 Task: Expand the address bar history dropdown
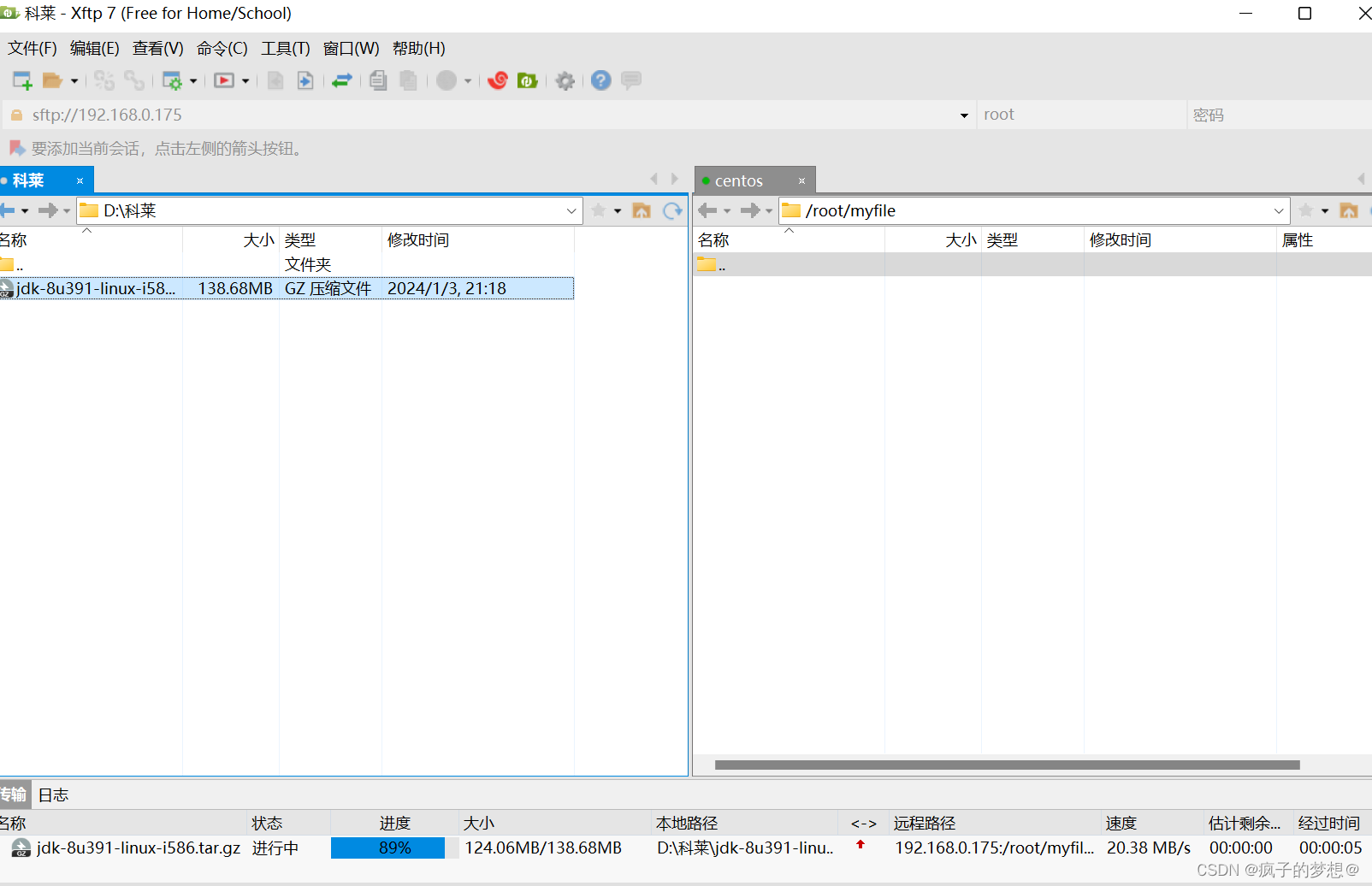pyautogui.click(x=964, y=115)
